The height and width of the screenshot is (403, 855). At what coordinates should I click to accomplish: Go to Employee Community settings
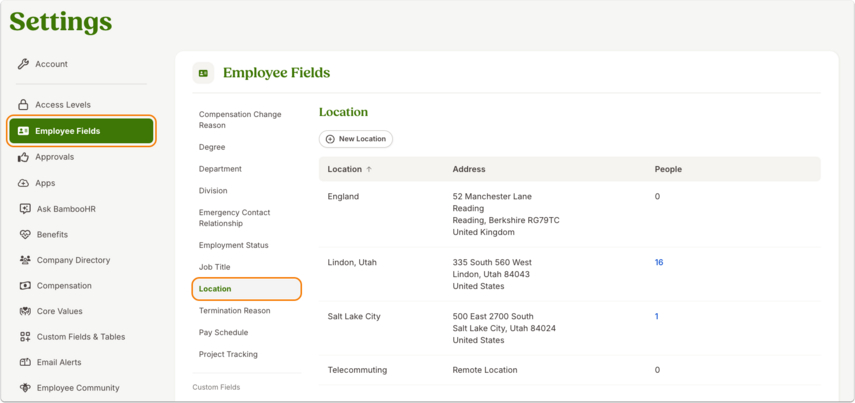click(78, 388)
